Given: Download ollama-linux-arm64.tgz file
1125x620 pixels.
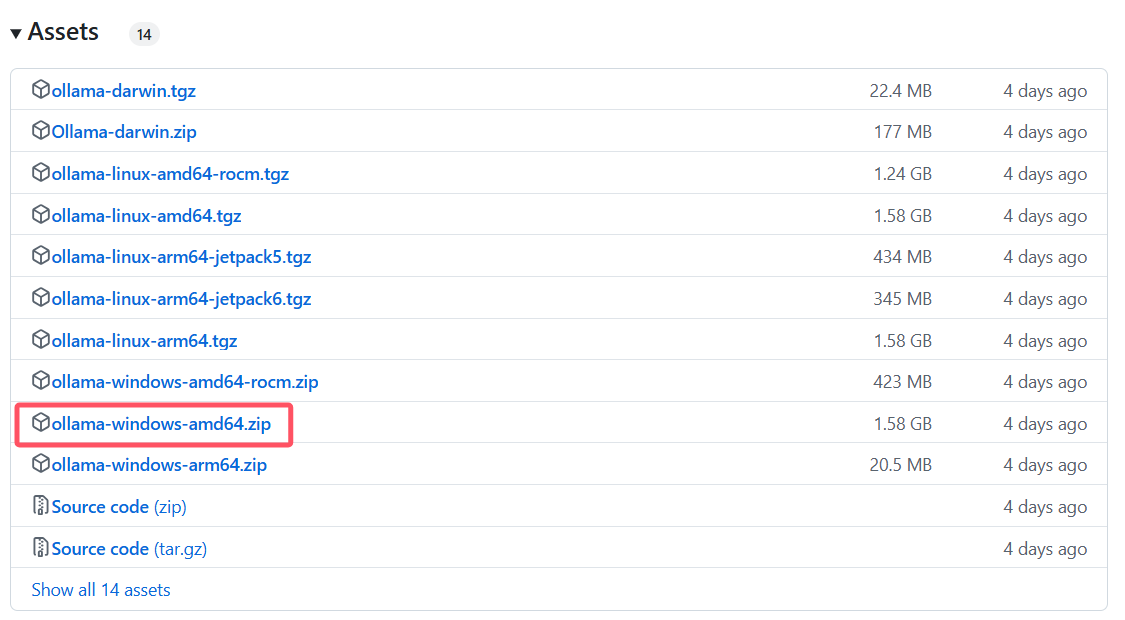Looking at the screenshot, I should 144,340.
